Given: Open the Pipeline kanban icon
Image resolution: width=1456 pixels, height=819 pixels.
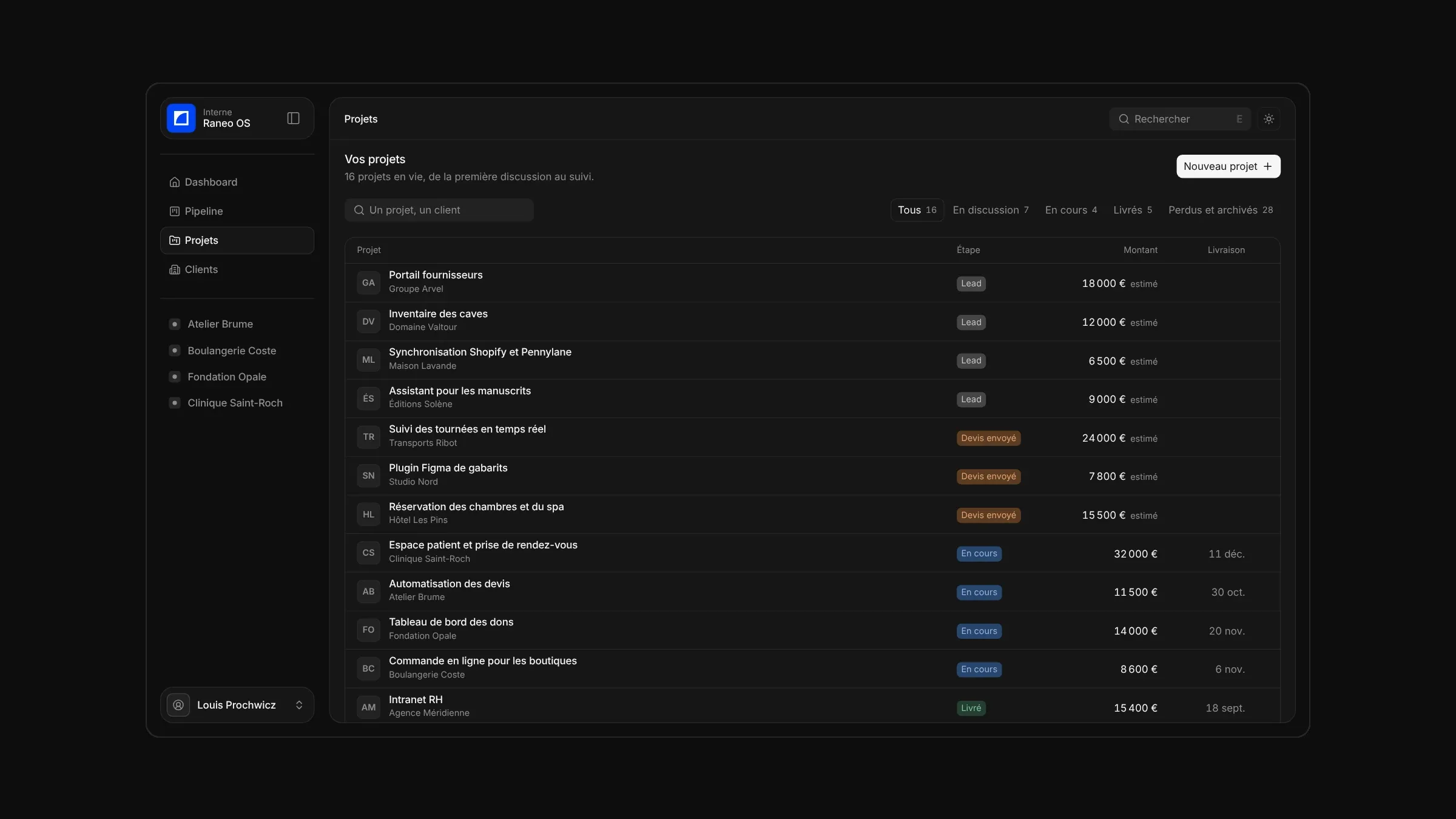Looking at the screenshot, I should (x=175, y=211).
